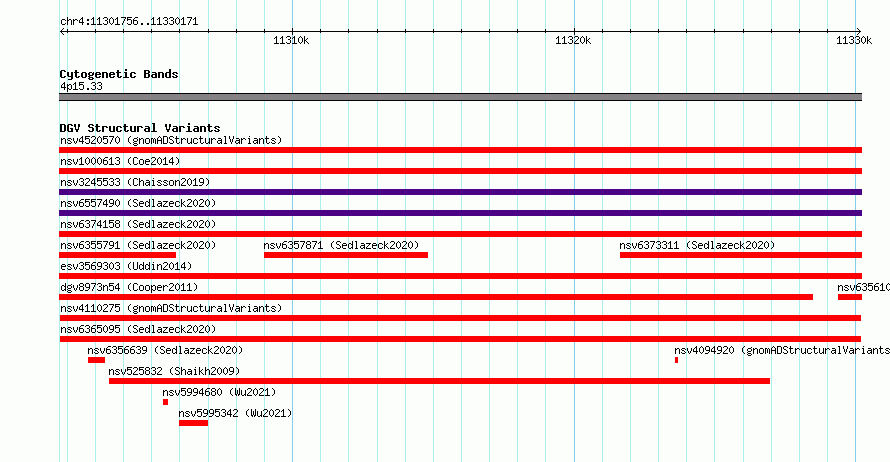
Task: Click the purple nsv3245533 variant bar
Action: click(460, 192)
